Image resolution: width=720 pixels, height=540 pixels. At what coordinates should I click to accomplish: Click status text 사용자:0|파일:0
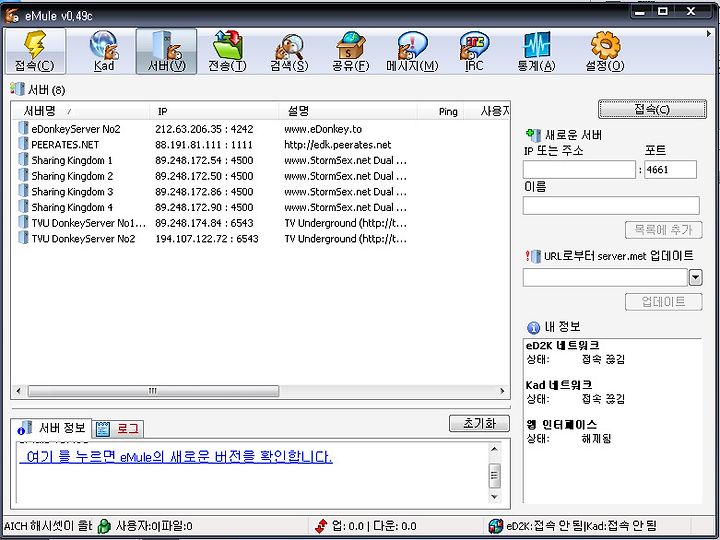click(154, 526)
